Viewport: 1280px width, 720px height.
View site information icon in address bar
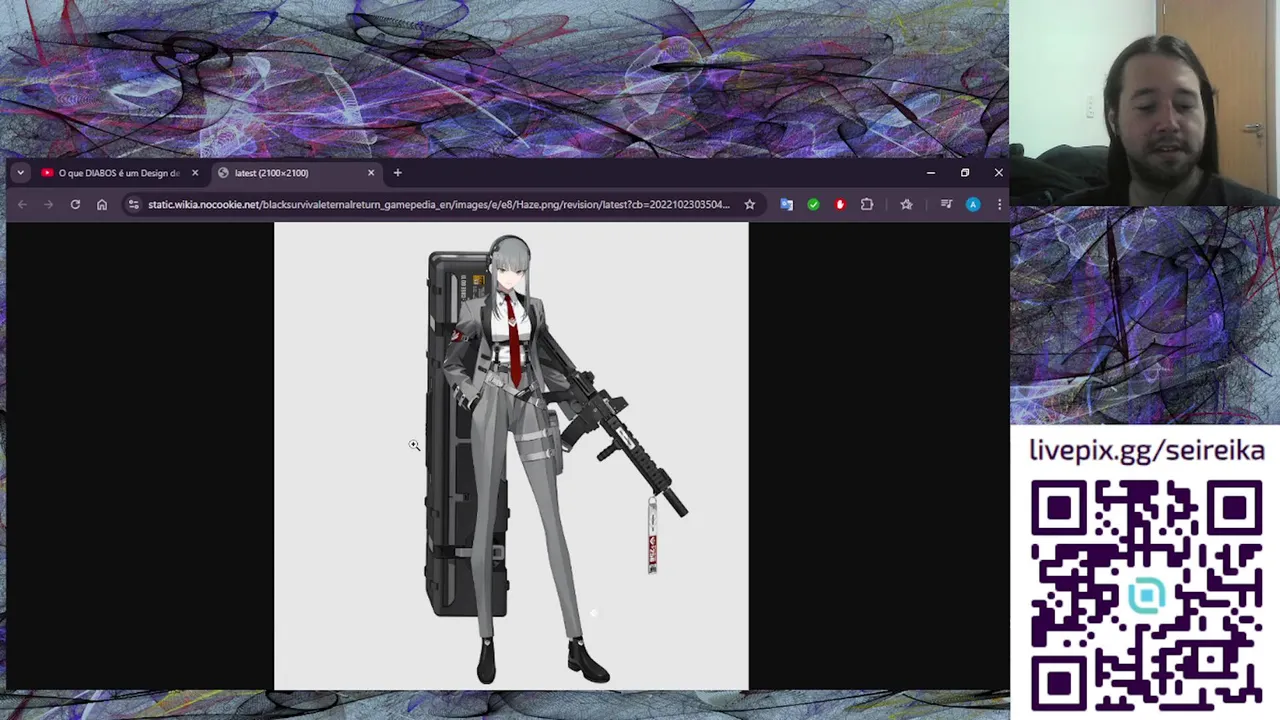[x=134, y=204]
